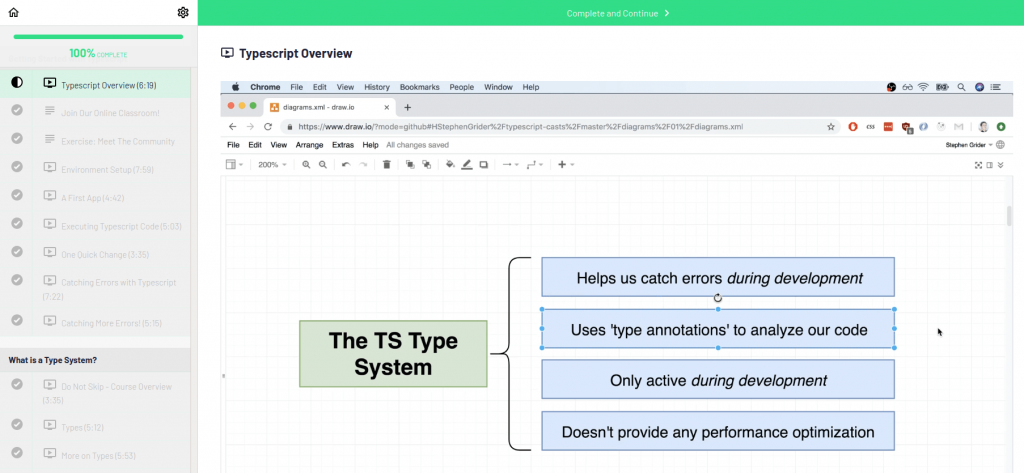The width and height of the screenshot is (1024, 473).
Task: Pick the fill color bucket tool
Action: click(450, 165)
